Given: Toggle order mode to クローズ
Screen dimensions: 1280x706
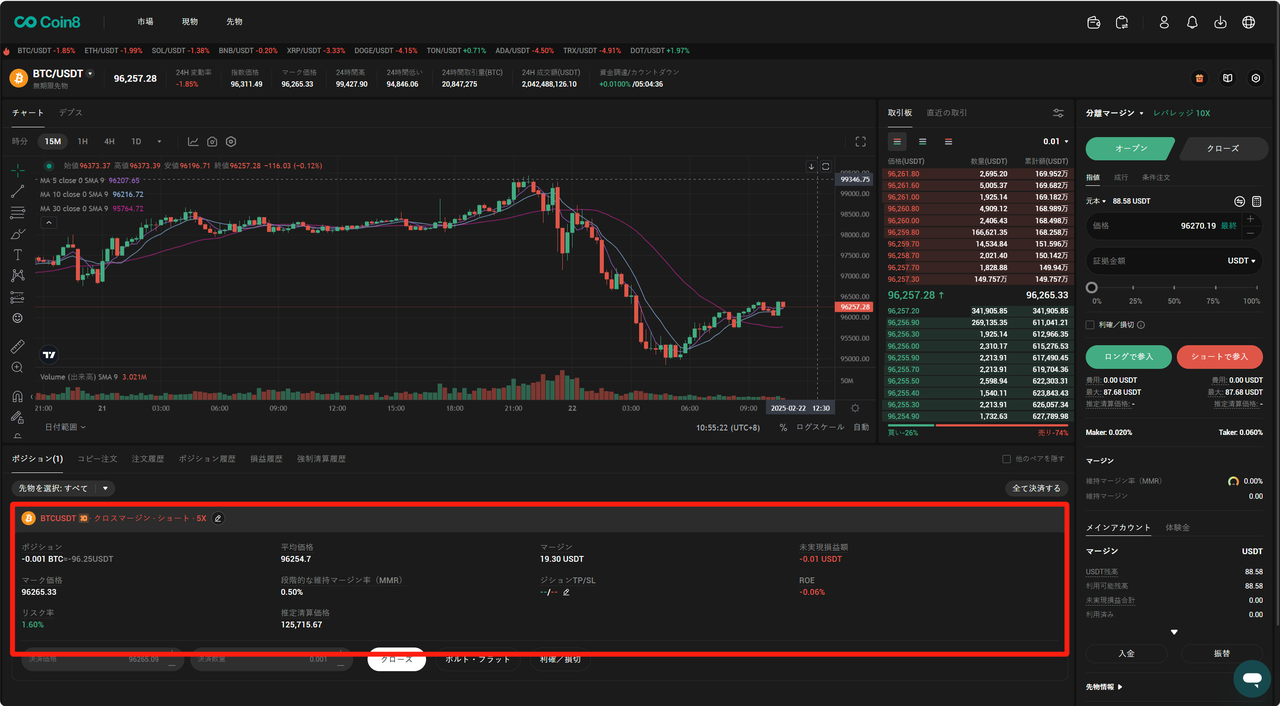Looking at the screenshot, I should point(1221,148).
